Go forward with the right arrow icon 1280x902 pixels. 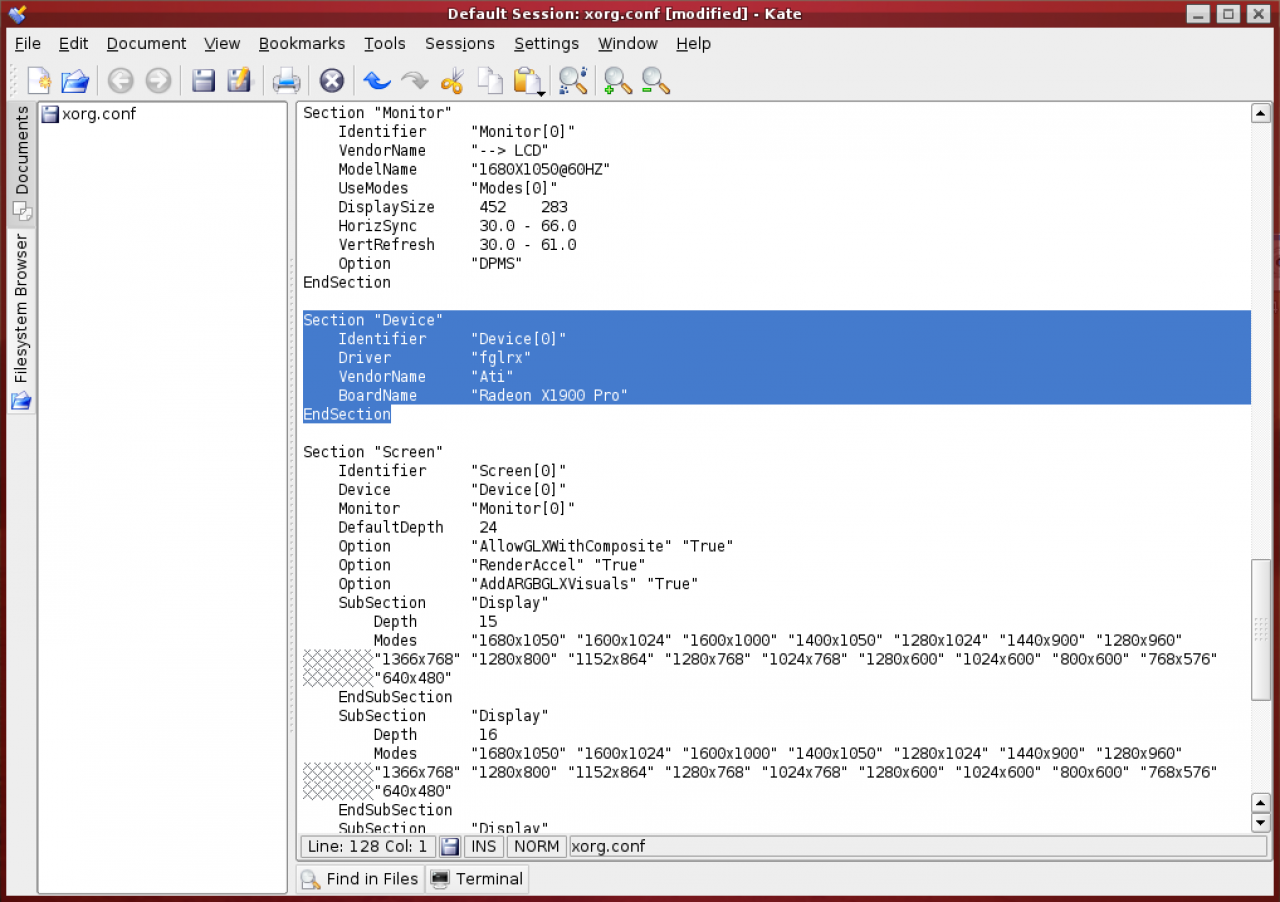tap(158, 81)
